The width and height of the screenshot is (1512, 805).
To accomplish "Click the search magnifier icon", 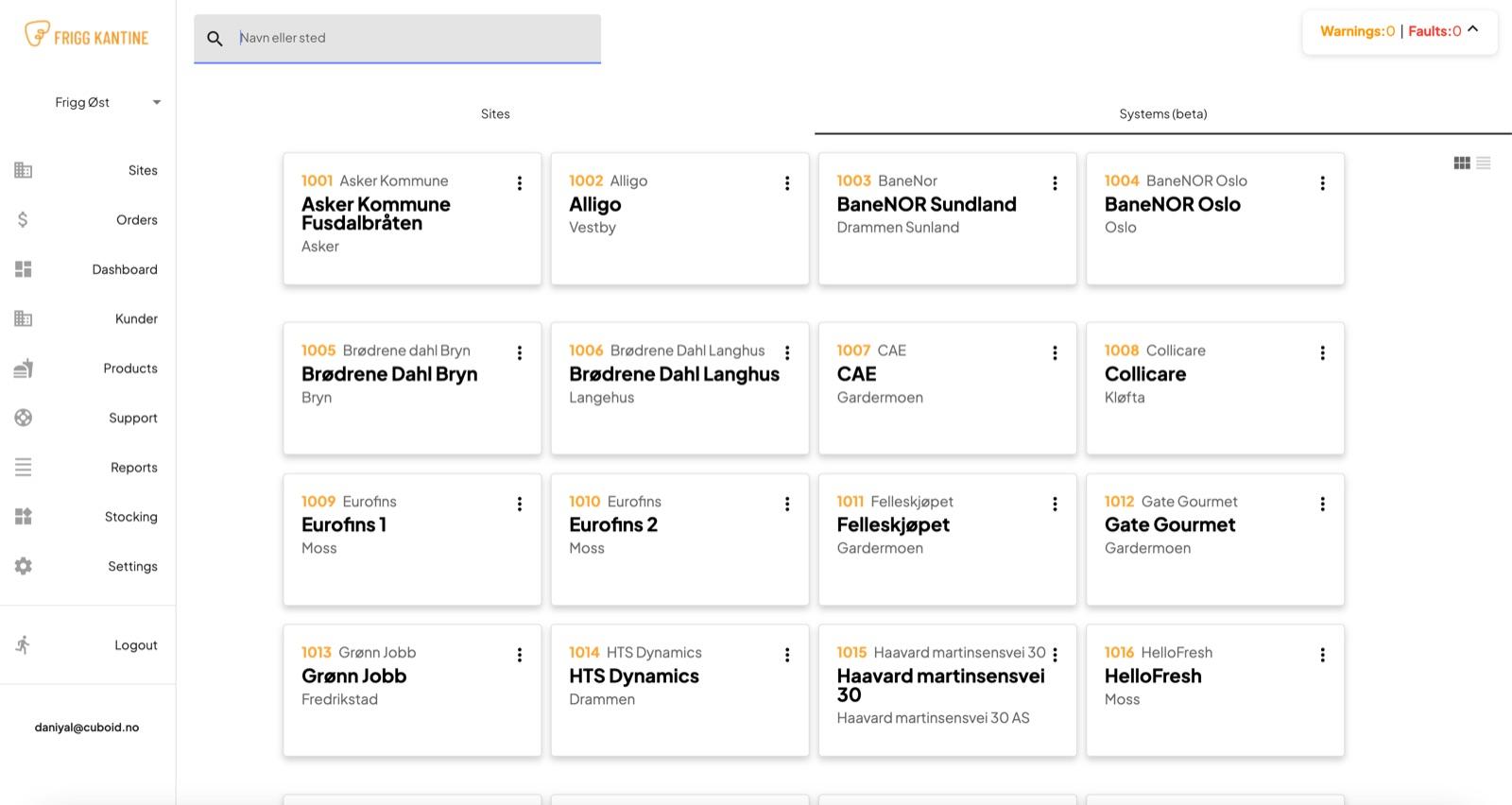I will tap(215, 39).
